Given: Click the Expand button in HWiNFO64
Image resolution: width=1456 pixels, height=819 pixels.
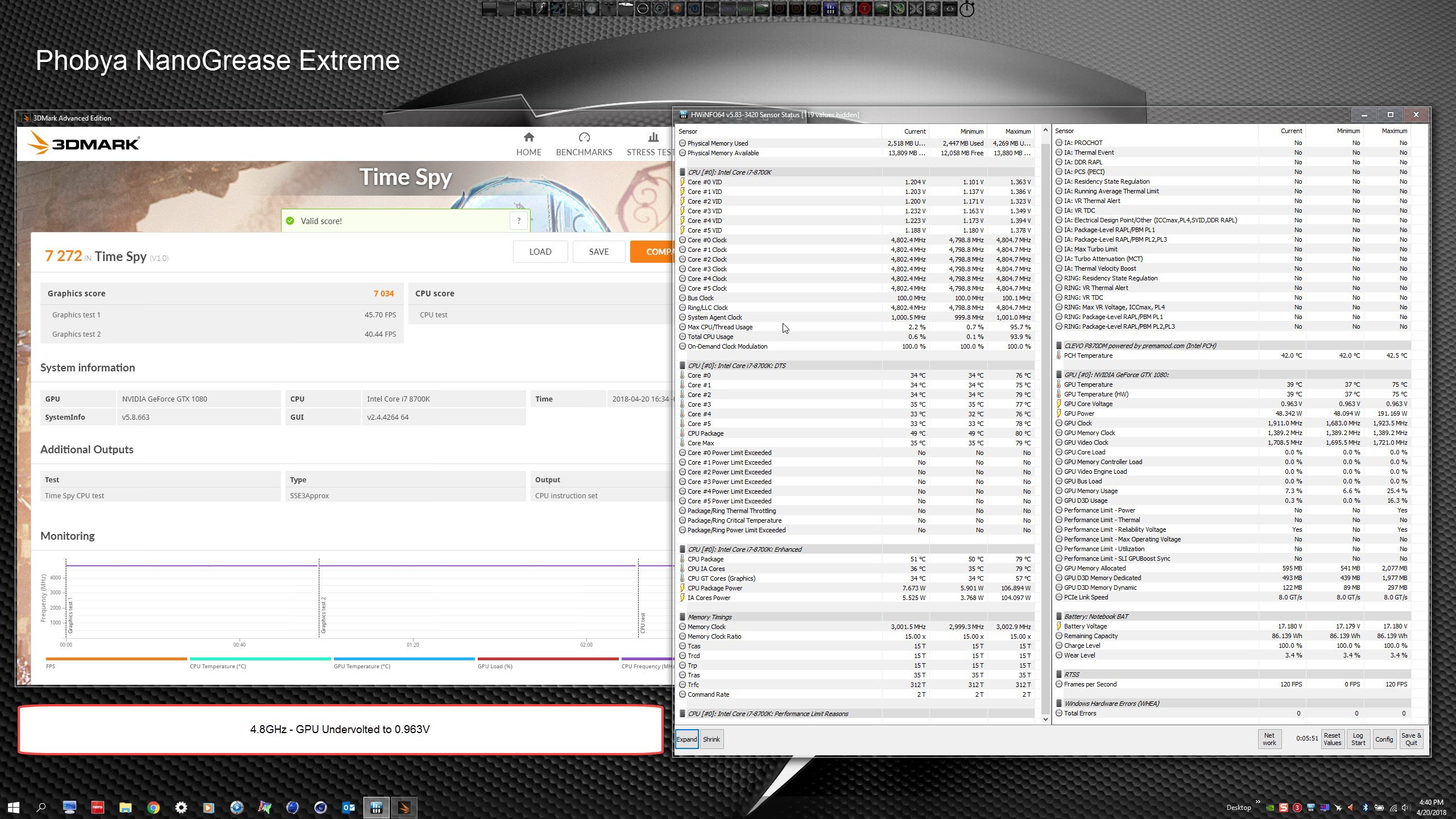Looking at the screenshot, I should (x=686, y=739).
